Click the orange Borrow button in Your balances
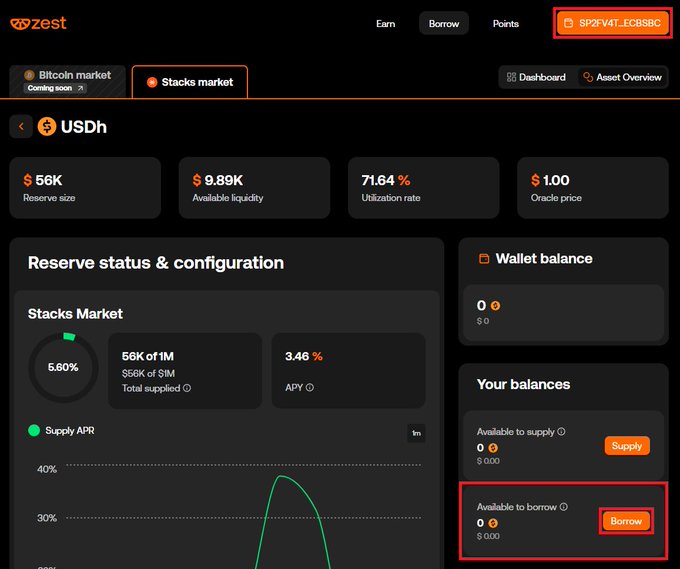This screenshot has height=569, width=680. [626, 521]
